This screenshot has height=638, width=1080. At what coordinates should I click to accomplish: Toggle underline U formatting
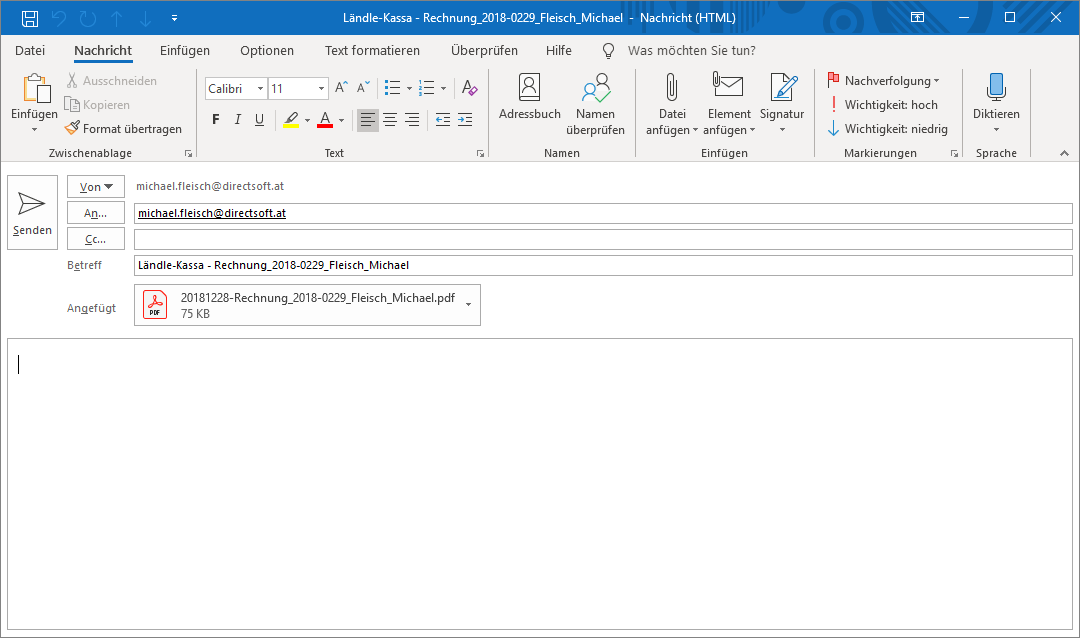pyautogui.click(x=260, y=119)
